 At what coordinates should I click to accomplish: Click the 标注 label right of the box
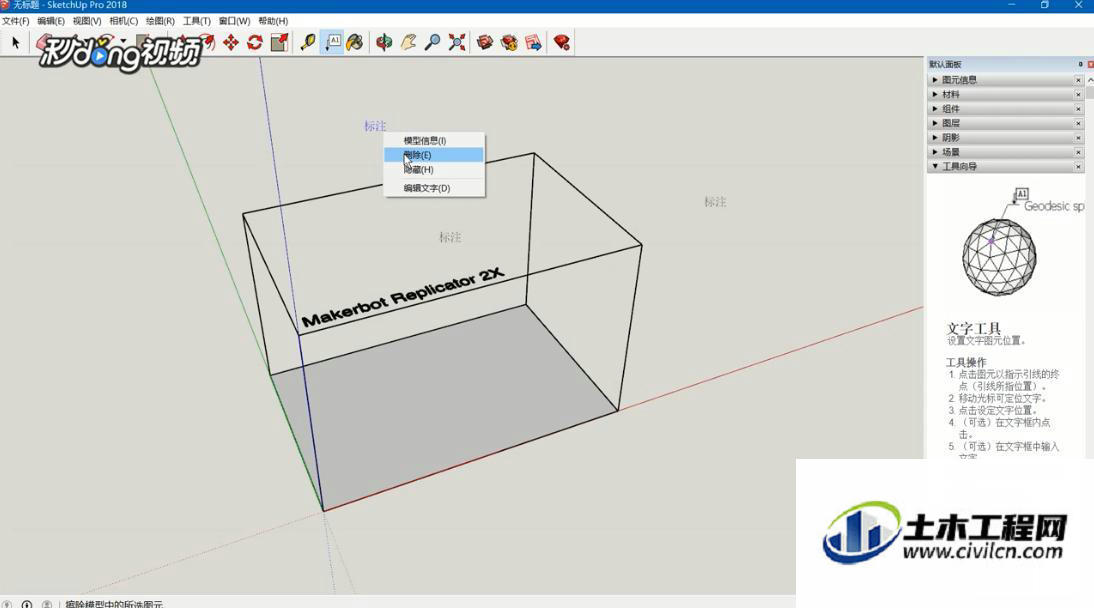715,202
